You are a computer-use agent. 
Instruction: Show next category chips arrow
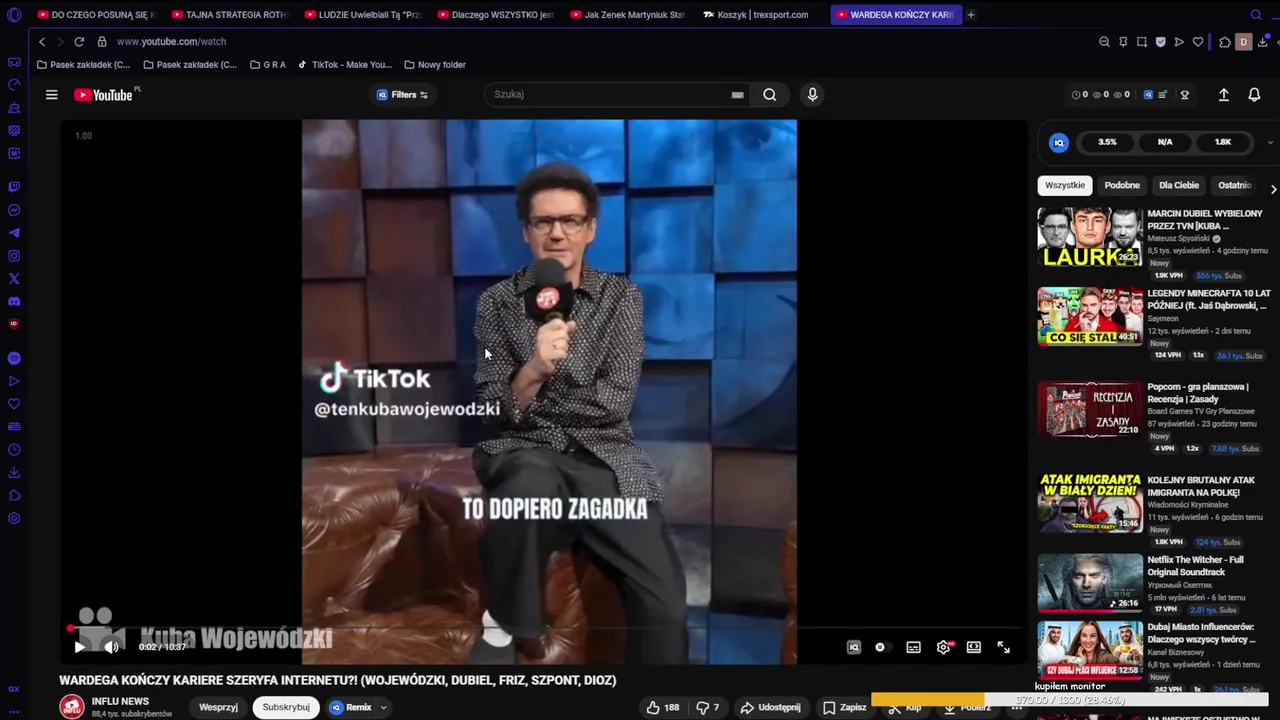click(1273, 189)
